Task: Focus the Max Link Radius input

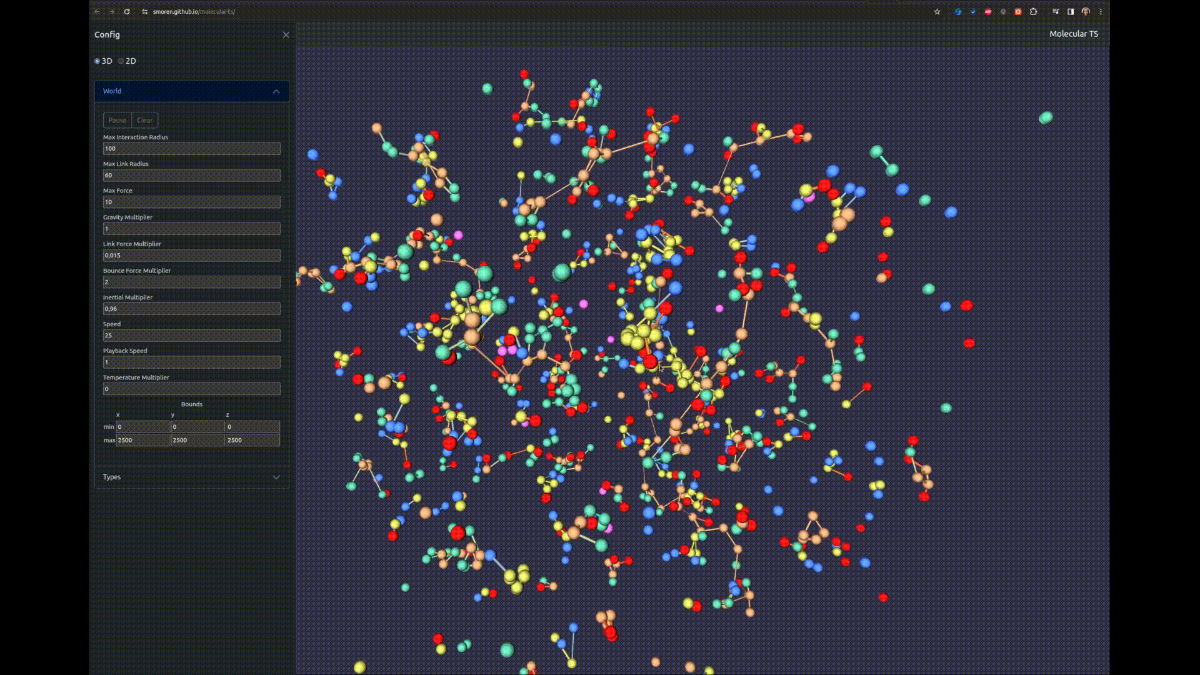Action: point(191,175)
